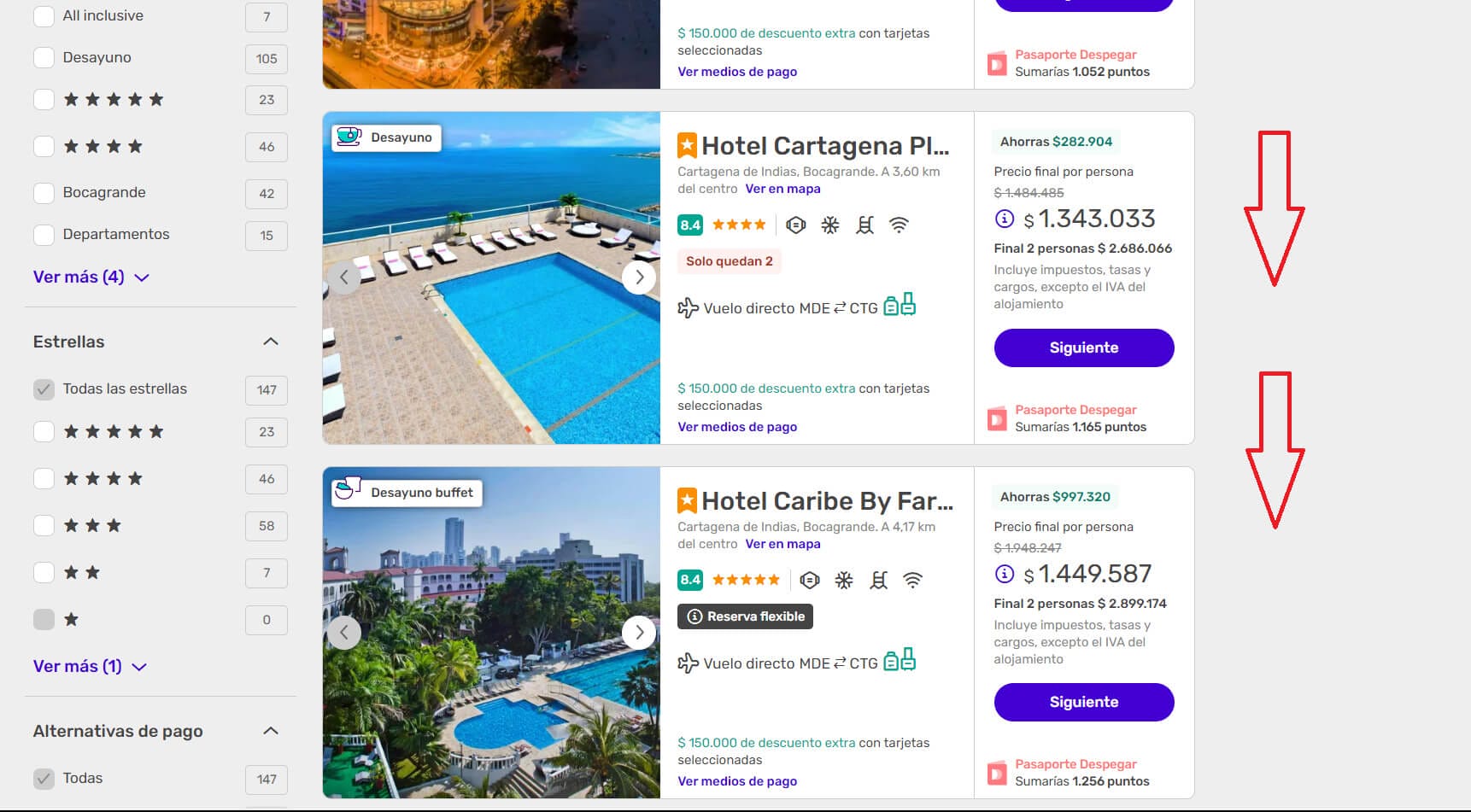Image resolution: width=1471 pixels, height=812 pixels.
Task: Enable the Bocagrande filter checkbox
Action: coord(44,193)
